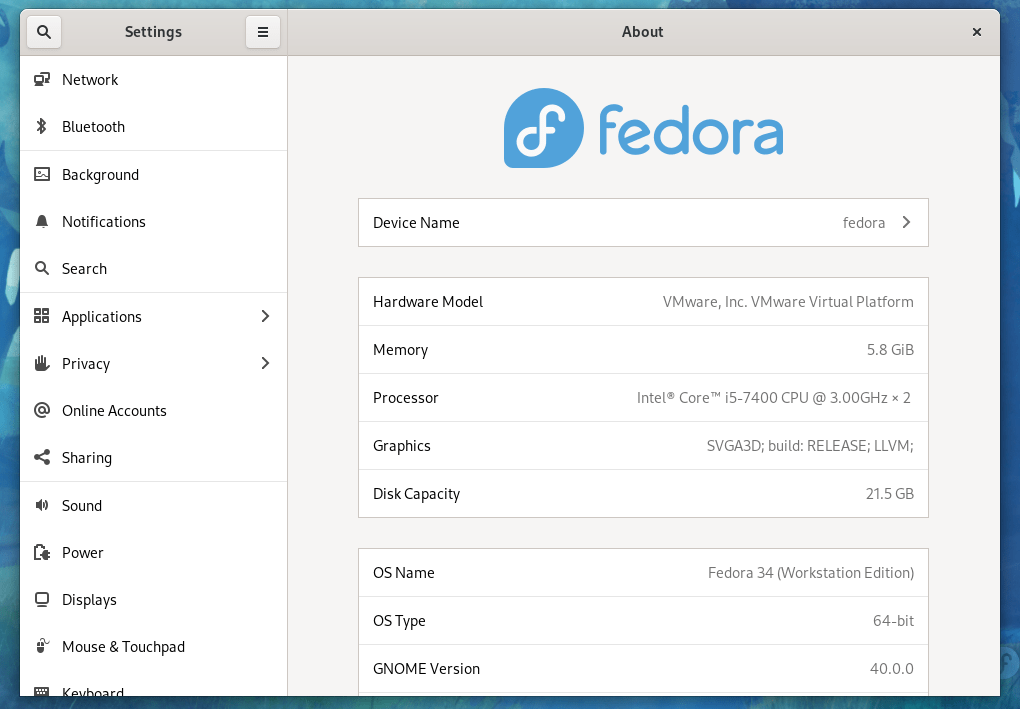Click the Mouse & Touchpad icon
The height and width of the screenshot is (709, 1020).
coord(42,646)
